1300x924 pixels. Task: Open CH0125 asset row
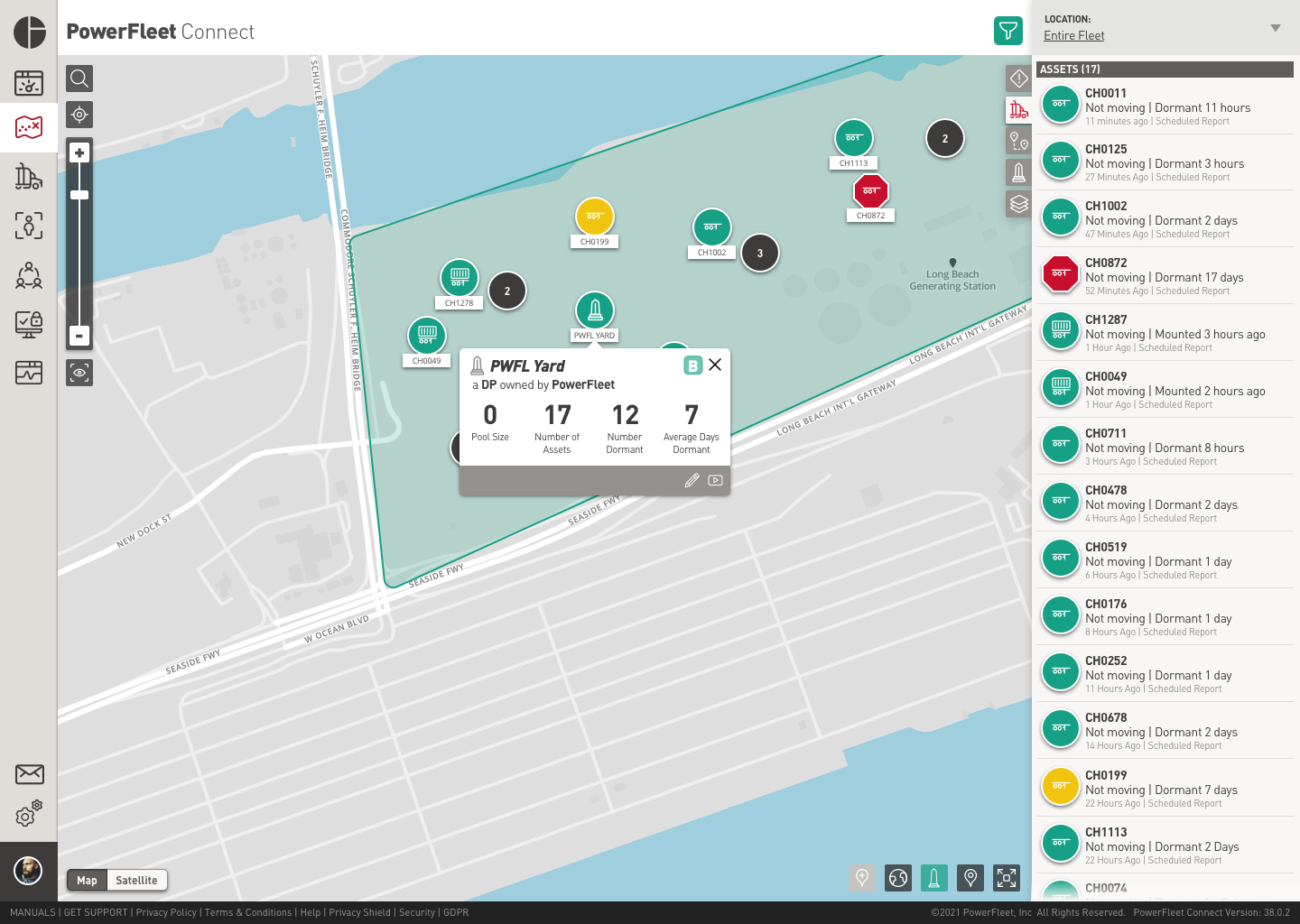pos(1165,162)
